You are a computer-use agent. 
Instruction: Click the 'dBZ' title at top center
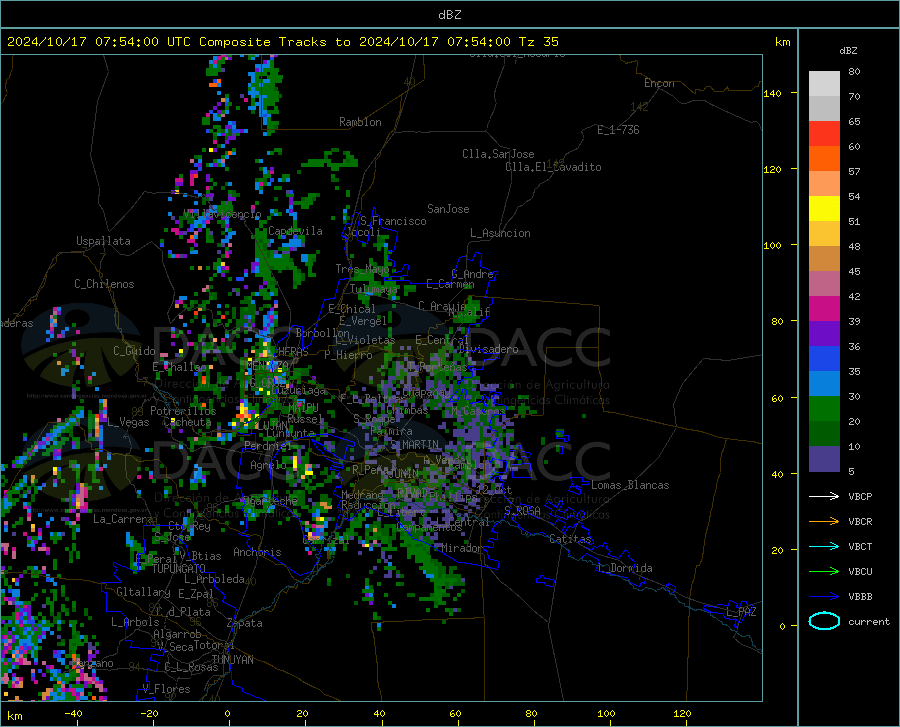point(449,15)
